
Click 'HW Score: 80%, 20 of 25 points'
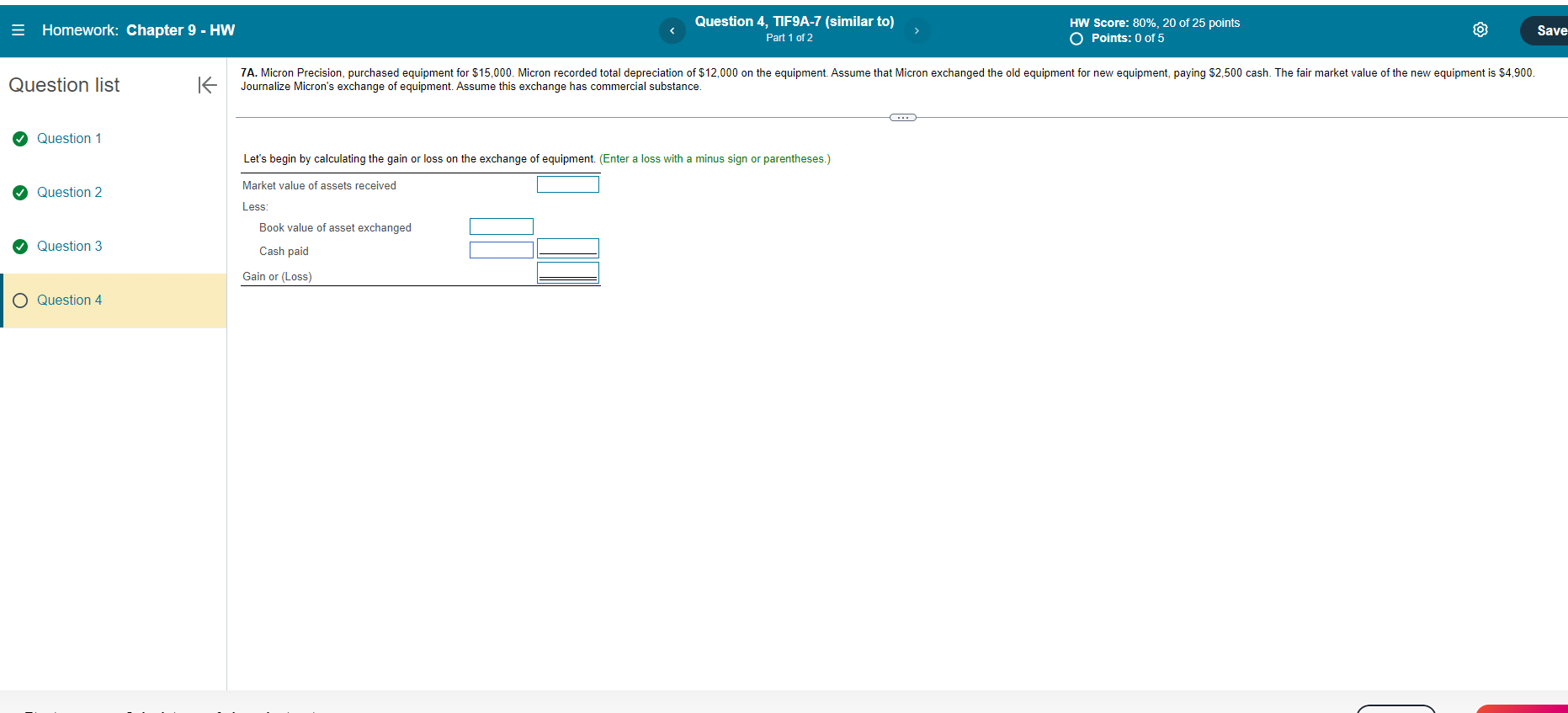1155,23
